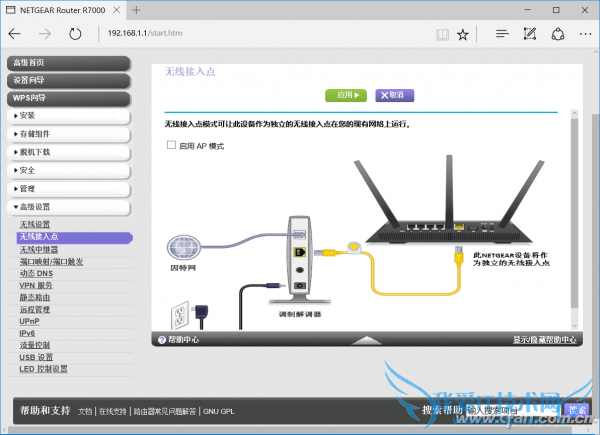This screenshot has width=600, height=435.
Task: Expand the 存储组件 menu section
Action: click(69, 134)
